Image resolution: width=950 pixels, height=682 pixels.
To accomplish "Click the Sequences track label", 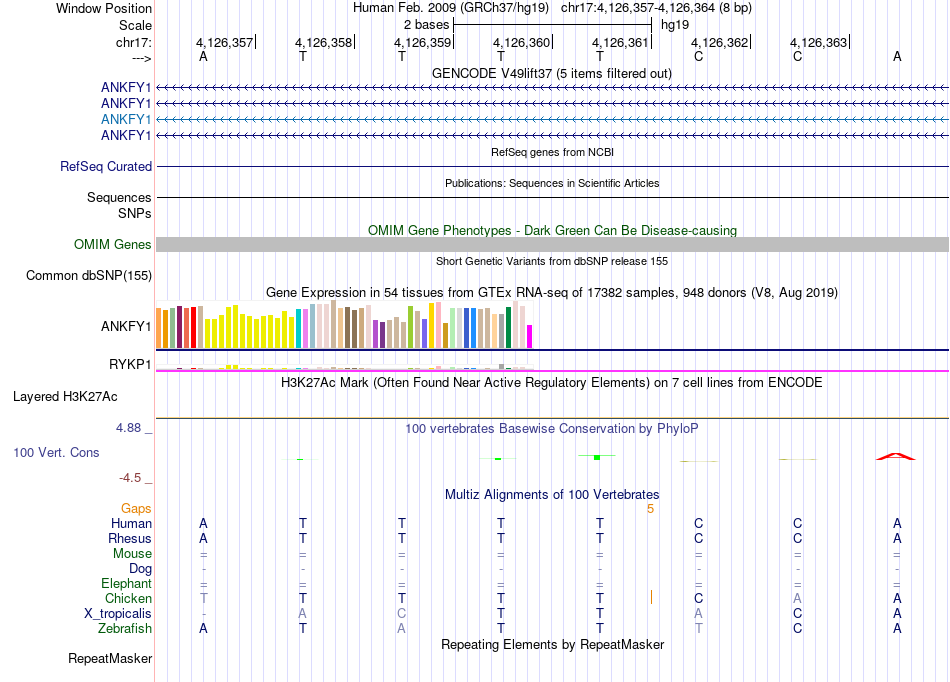I will pos(119,197).
